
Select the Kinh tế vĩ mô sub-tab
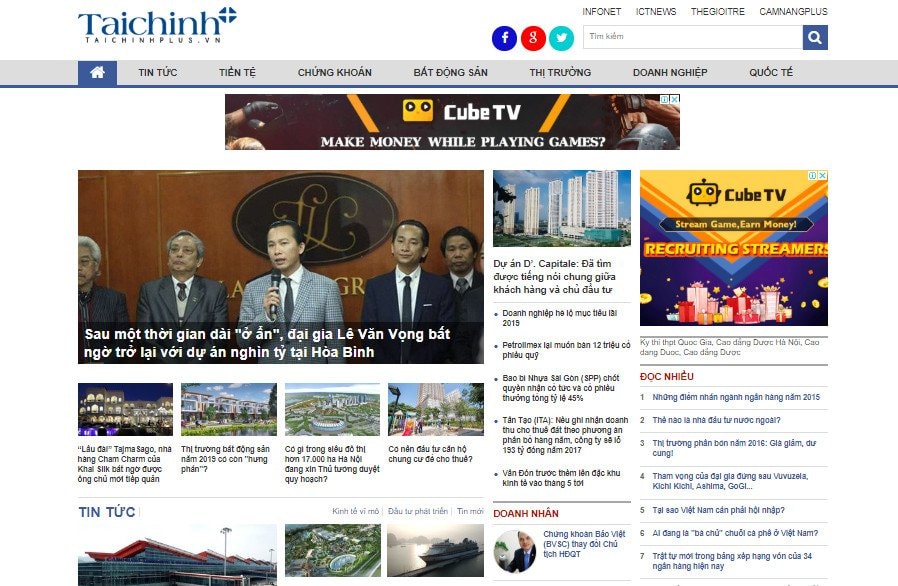coord(356,511)
